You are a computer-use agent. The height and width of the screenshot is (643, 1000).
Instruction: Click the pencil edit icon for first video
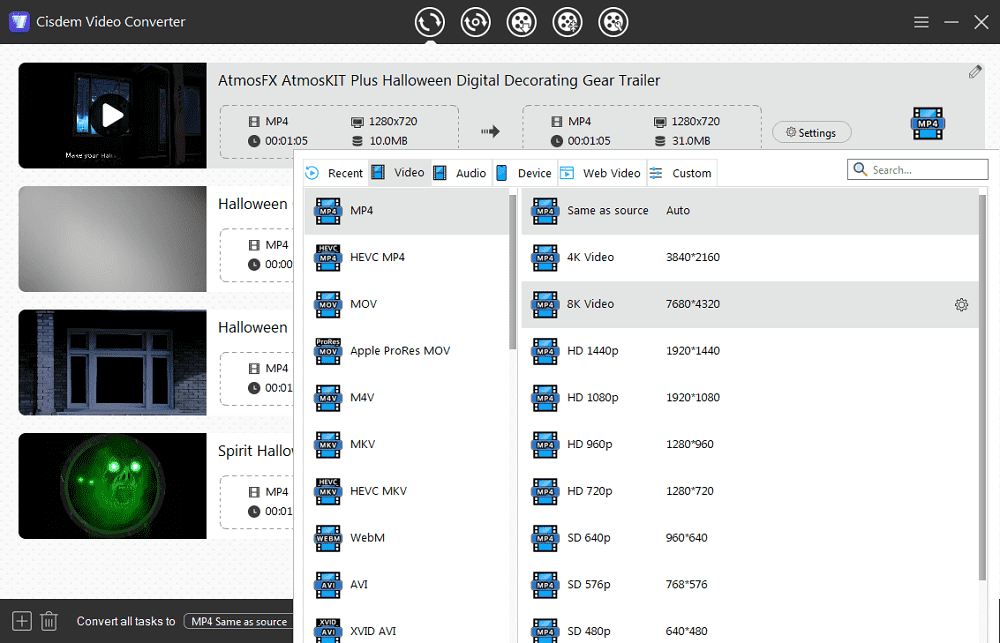pyautogui.click(x=975, y=72)
